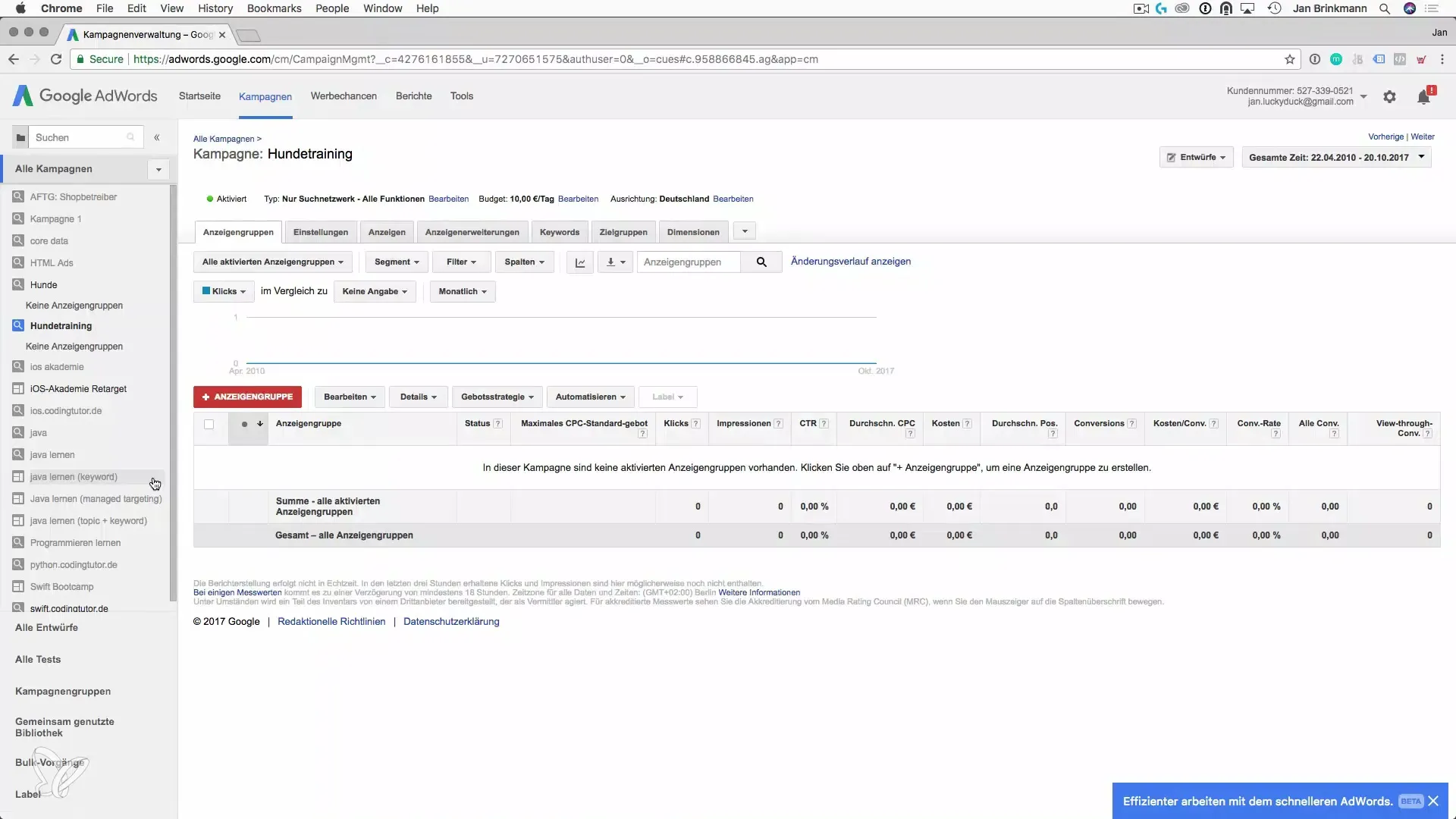This screenshot has width=1456, height=819.
Task: Sort by the status dot column
Action: pos(244,425)
